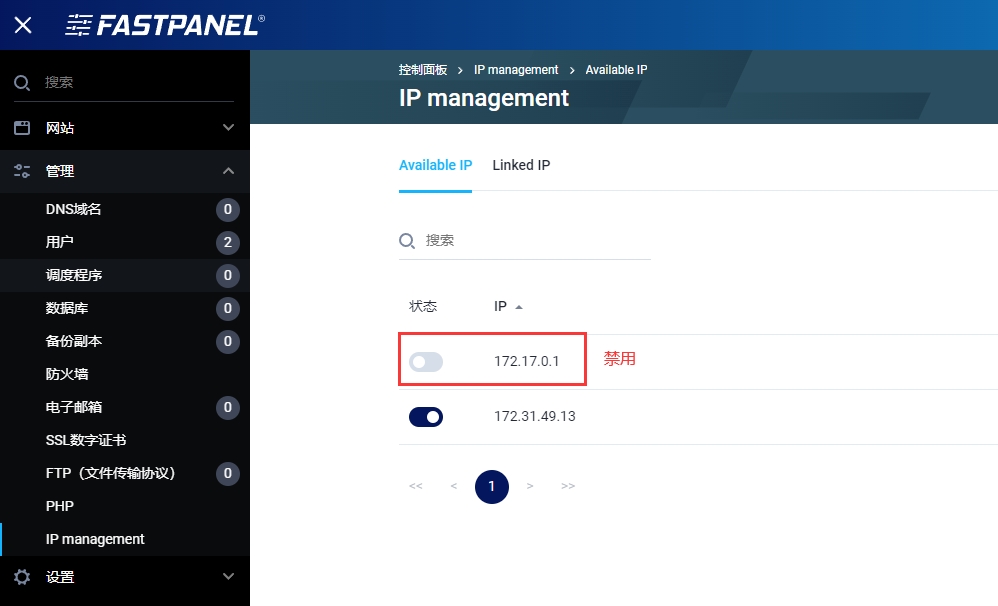Enable the 172.17.0.1 IP toggle

pos(426,362)
